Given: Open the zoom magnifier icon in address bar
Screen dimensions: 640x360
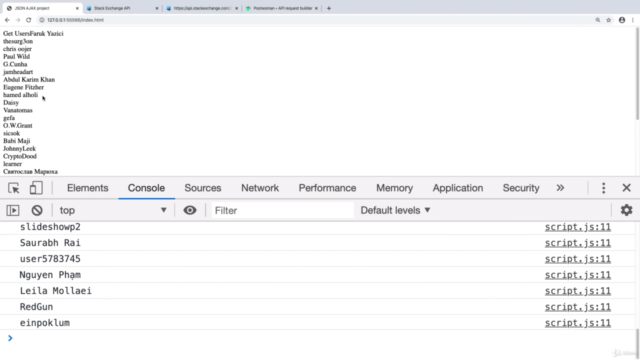Looking at the screenshot, I should pos(598,20).
